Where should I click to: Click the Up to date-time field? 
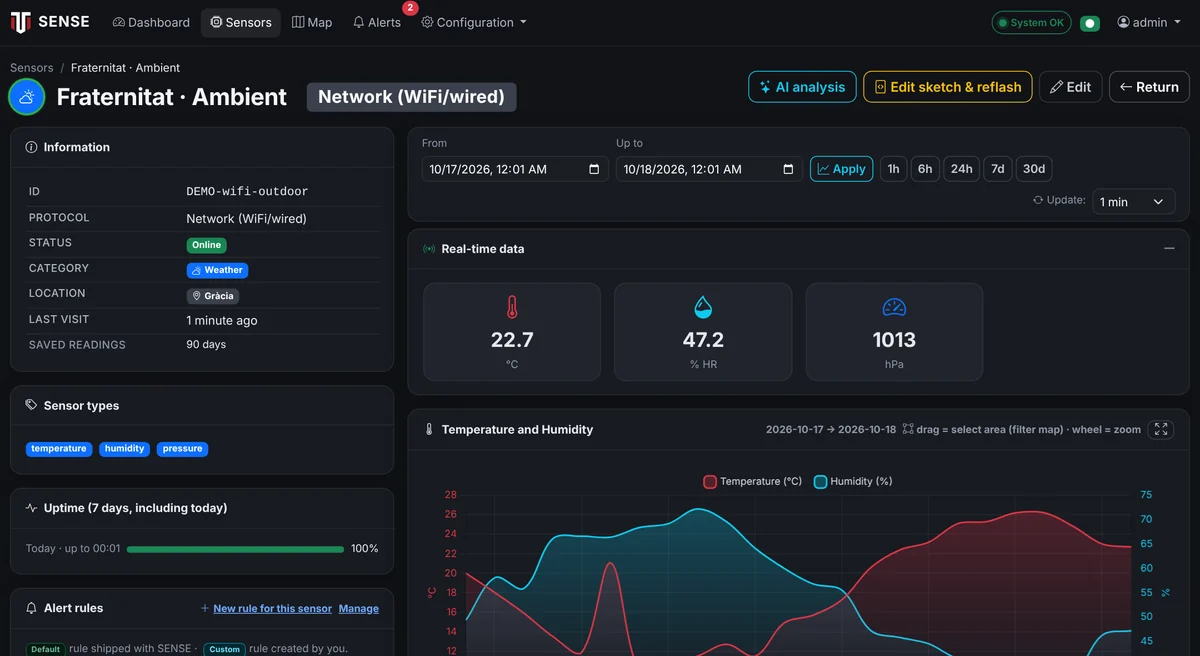click(x=709, y=169)
